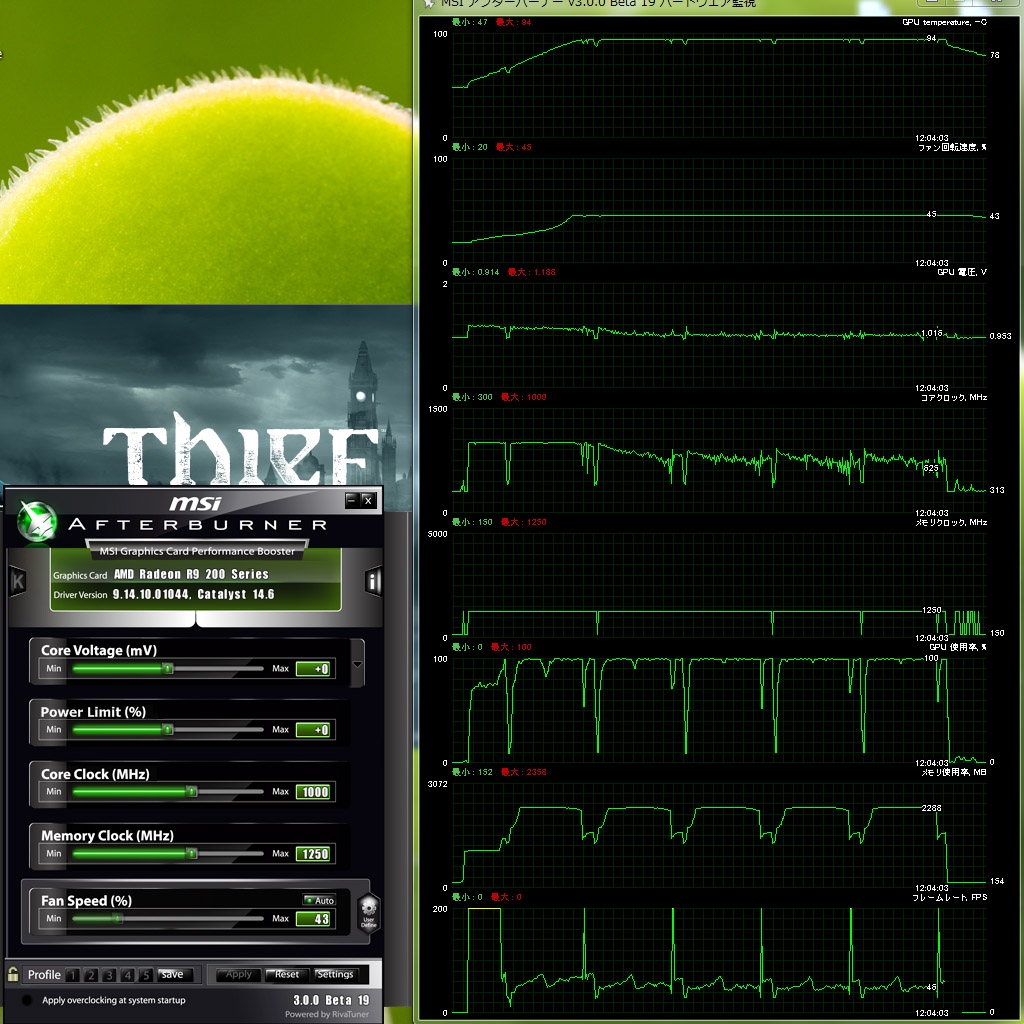Select profile slot 5
Viewport: 1024px width, 1024px height.
tap(146, 975)
